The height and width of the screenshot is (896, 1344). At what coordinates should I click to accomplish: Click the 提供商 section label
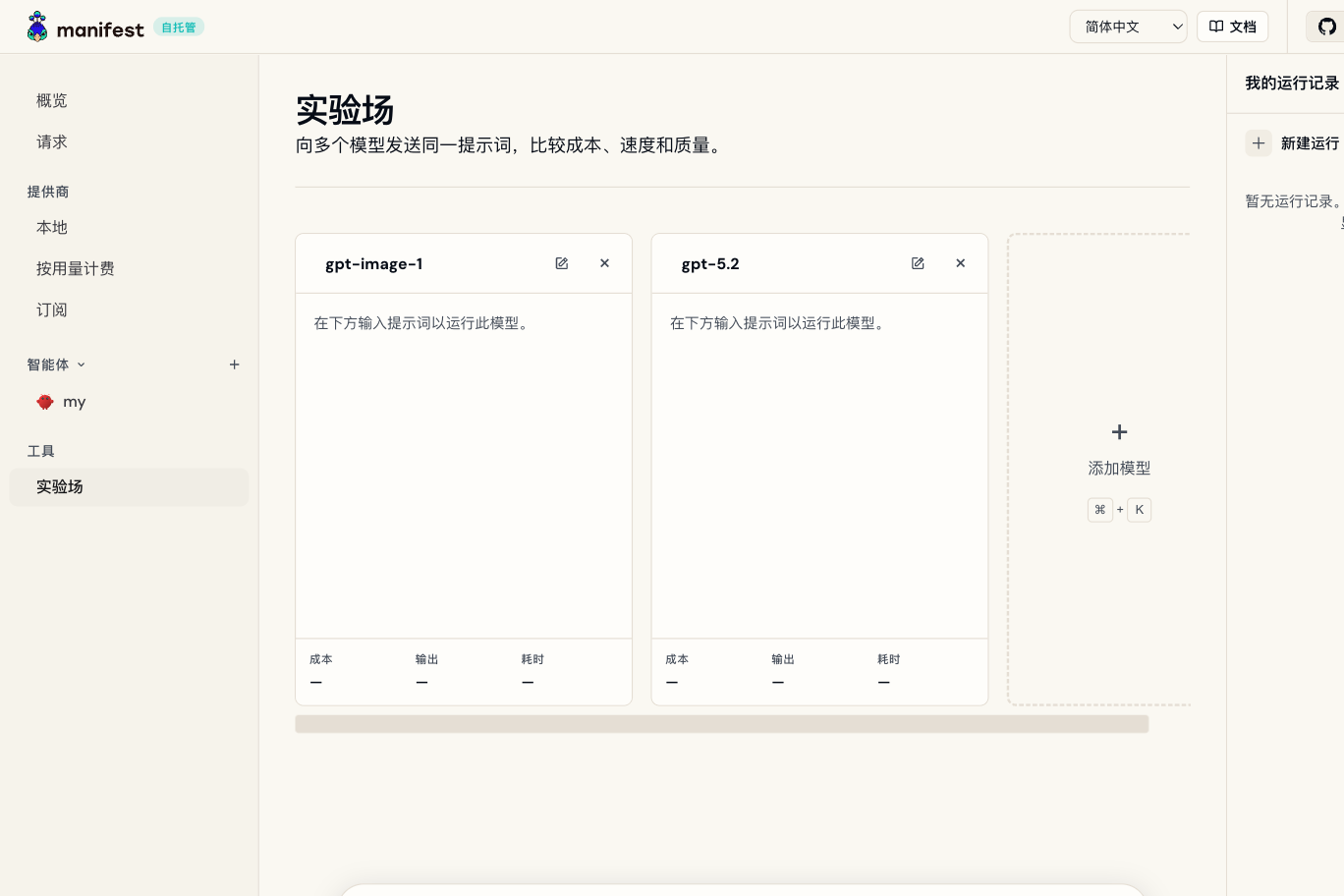(x=48, y=192)
